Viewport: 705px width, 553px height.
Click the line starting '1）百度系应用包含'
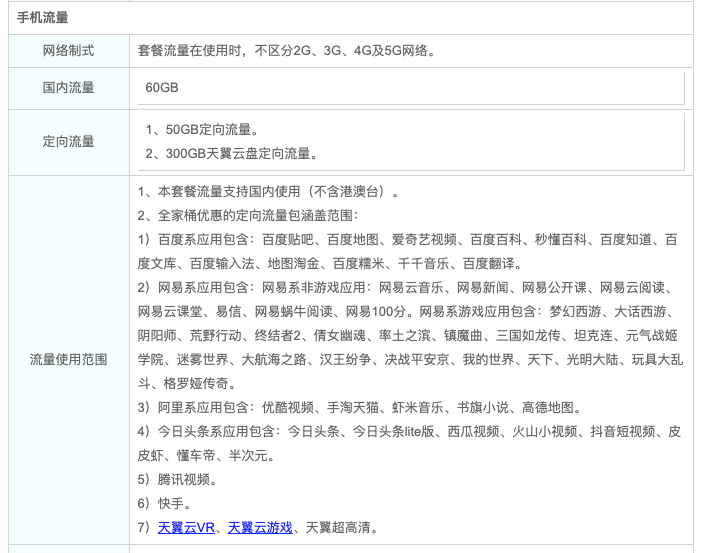[408, 240]
